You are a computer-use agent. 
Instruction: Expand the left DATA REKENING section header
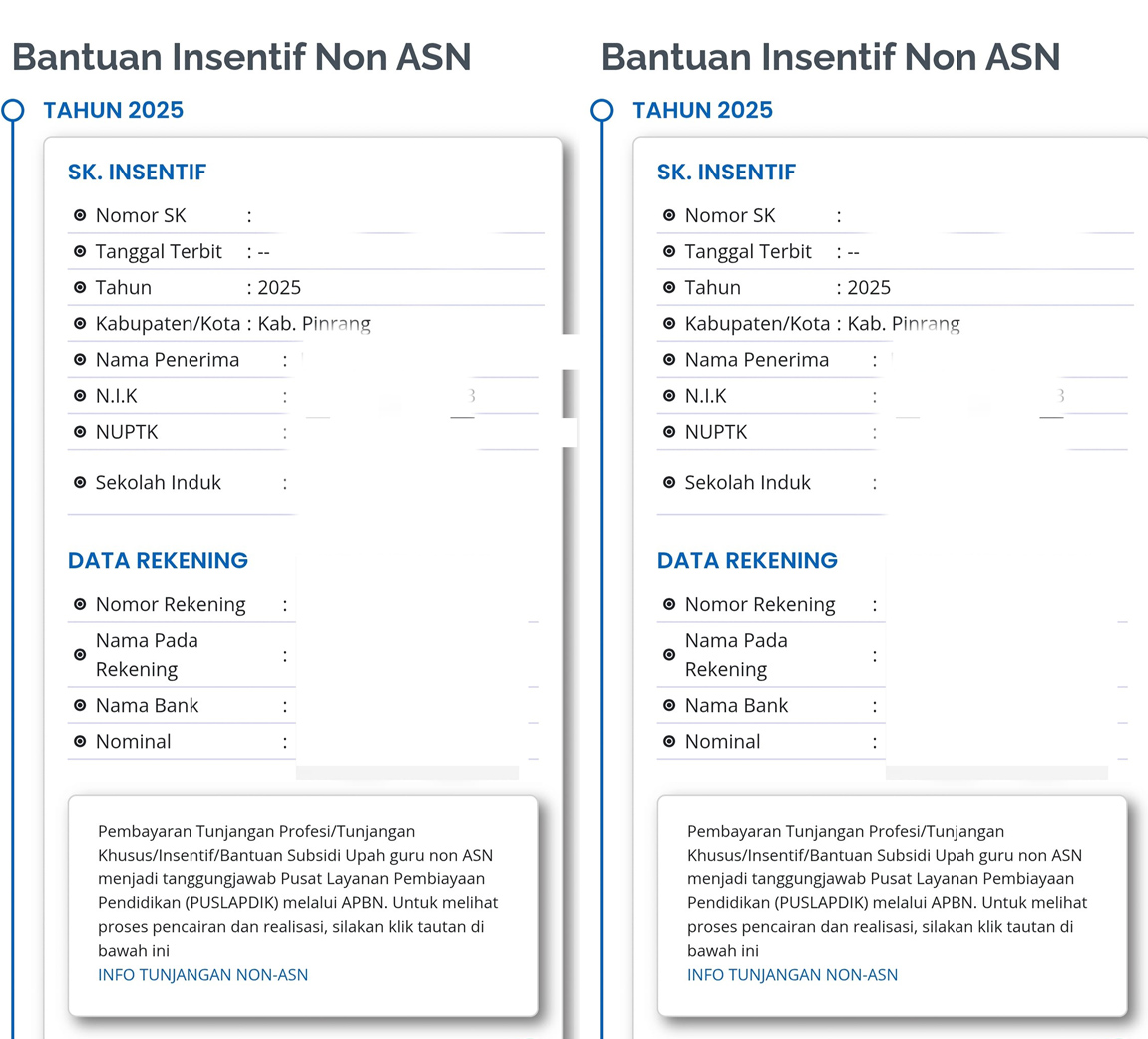click(x=157, y=560)
